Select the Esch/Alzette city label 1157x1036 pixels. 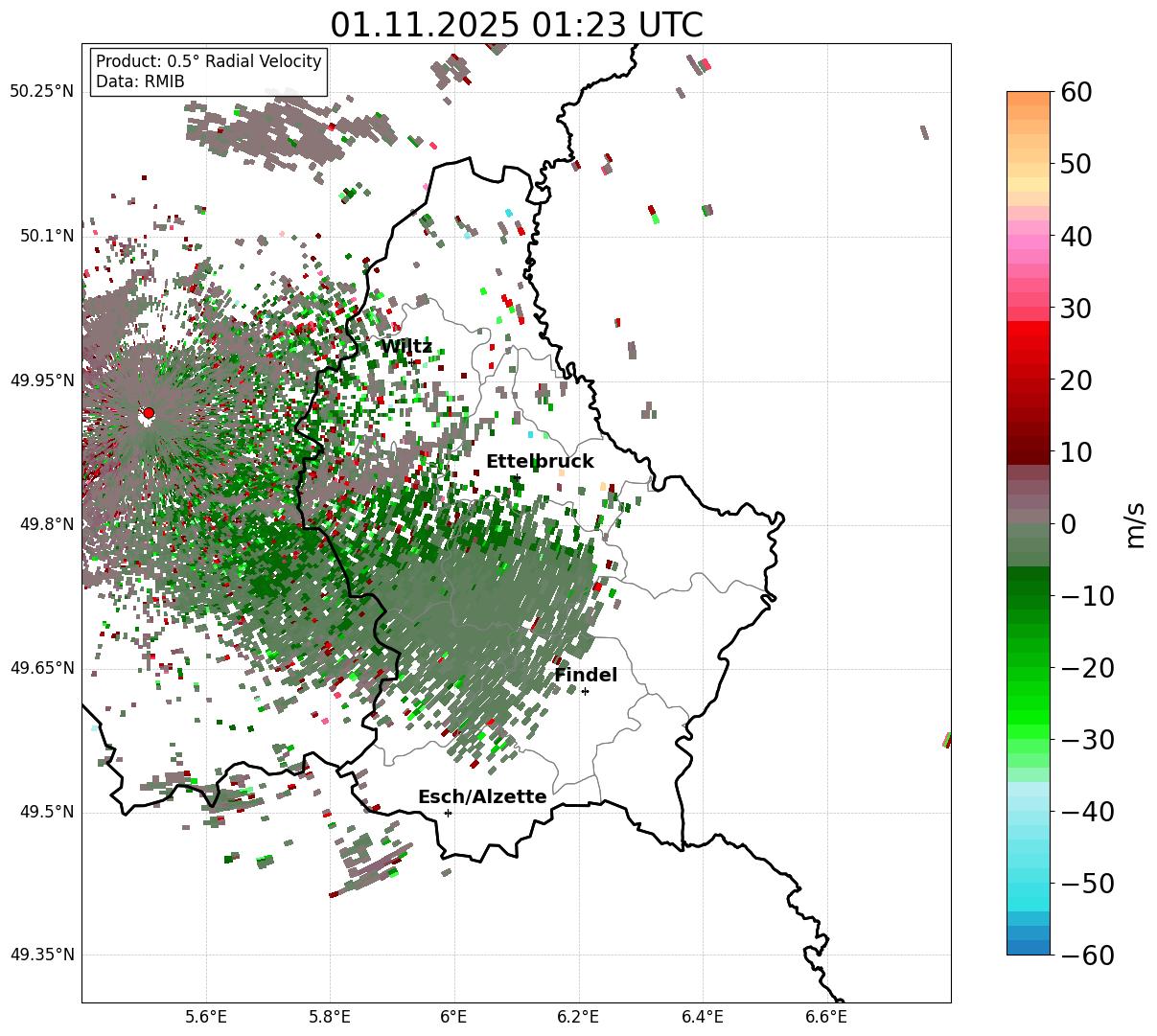tap(482, 797)
